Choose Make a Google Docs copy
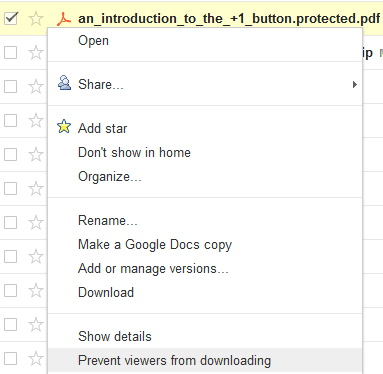The width and height of the screenshot is (383, 374). point(155,245)
